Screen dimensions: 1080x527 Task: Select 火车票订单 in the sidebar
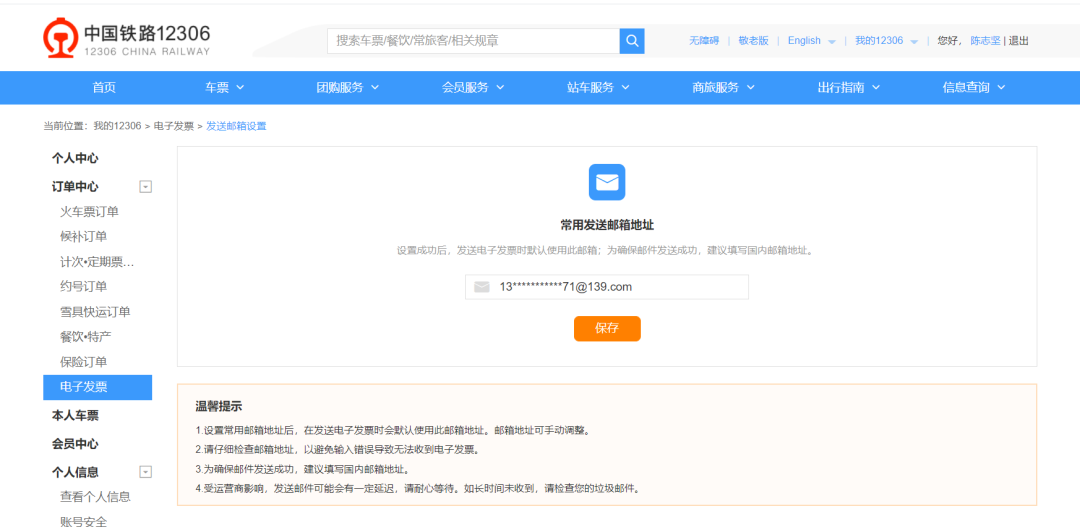point(89,212)
